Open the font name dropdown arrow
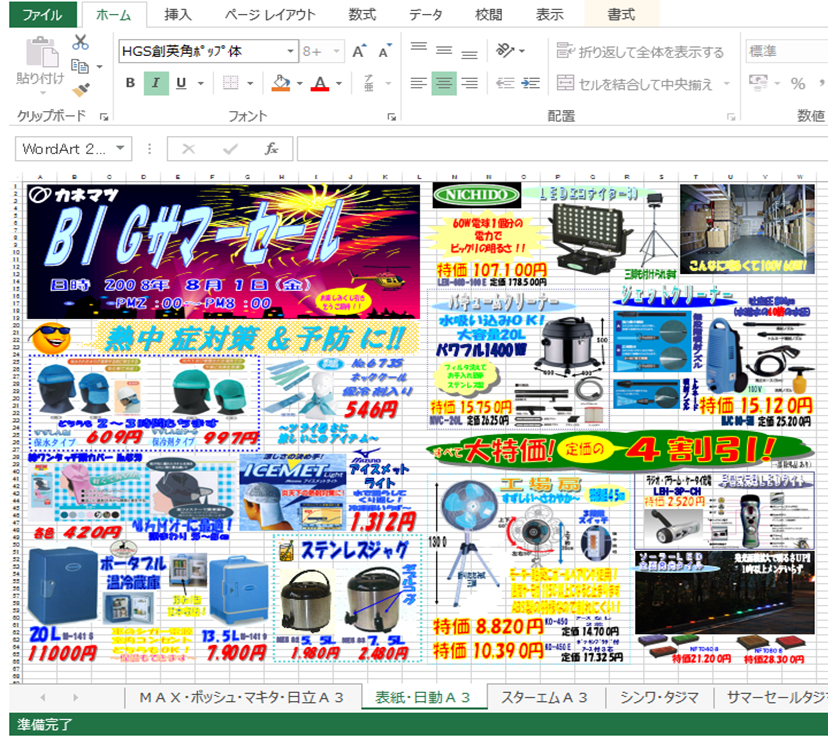The width and height of the screenshot is (828, 744). coord(290,51)
